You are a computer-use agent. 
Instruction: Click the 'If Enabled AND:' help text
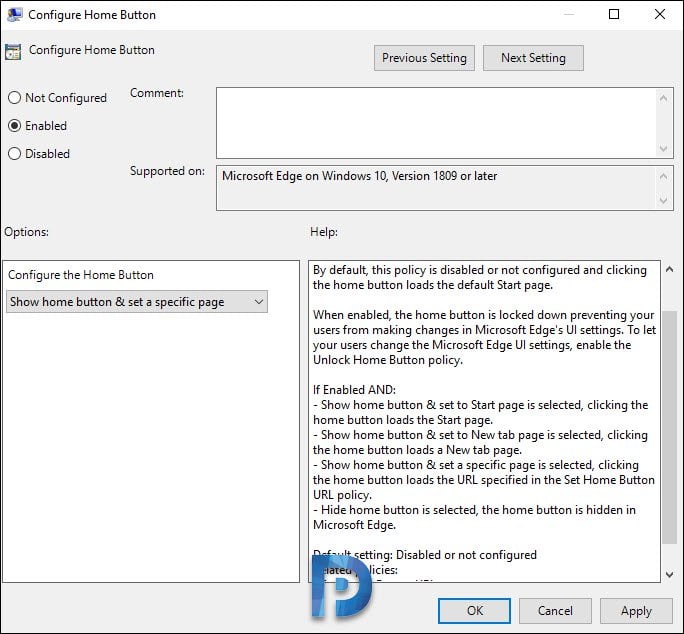coord(354,390)
